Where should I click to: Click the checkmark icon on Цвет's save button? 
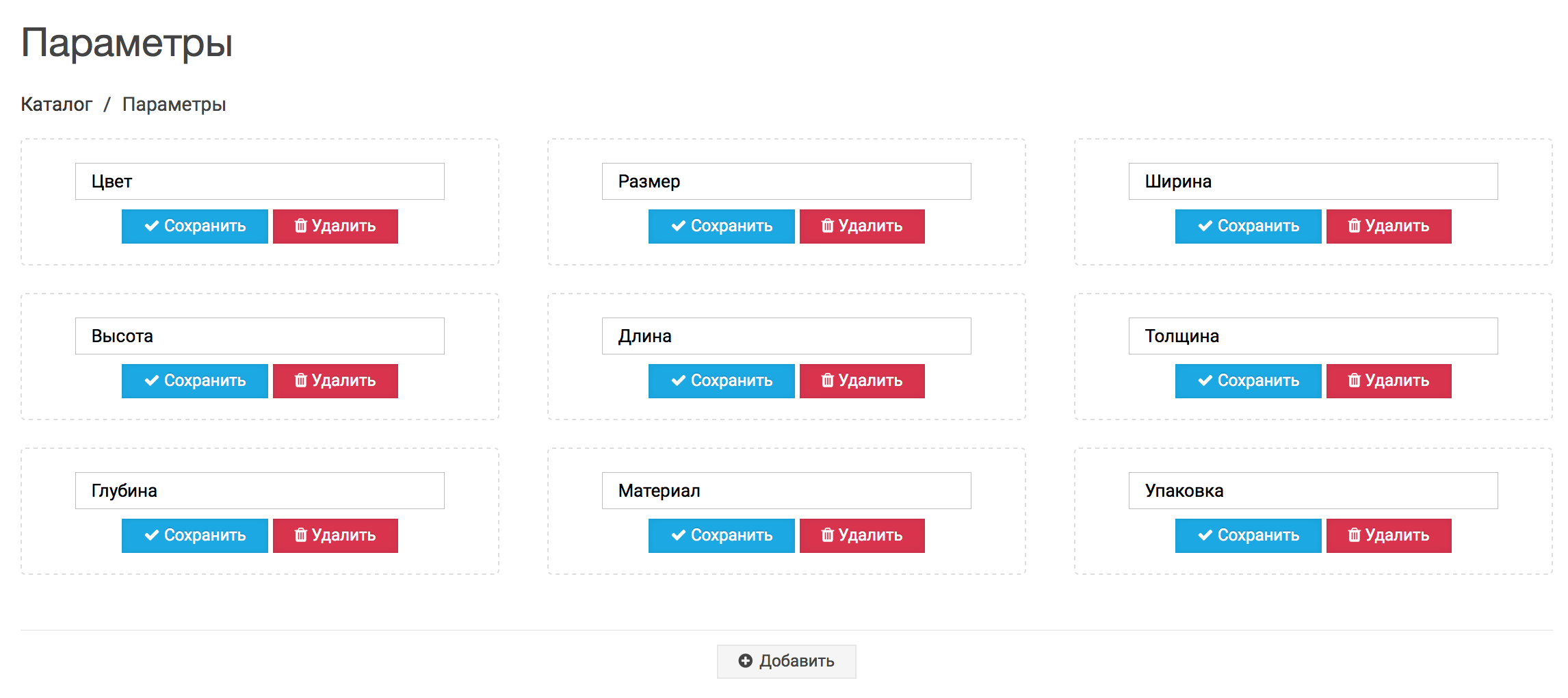[152, 226]
